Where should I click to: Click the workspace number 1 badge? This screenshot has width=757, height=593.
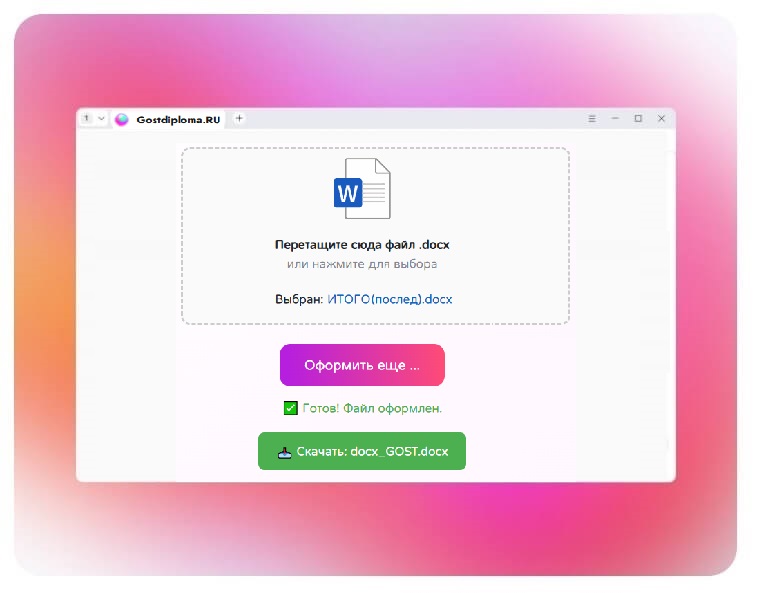point(87,118)
